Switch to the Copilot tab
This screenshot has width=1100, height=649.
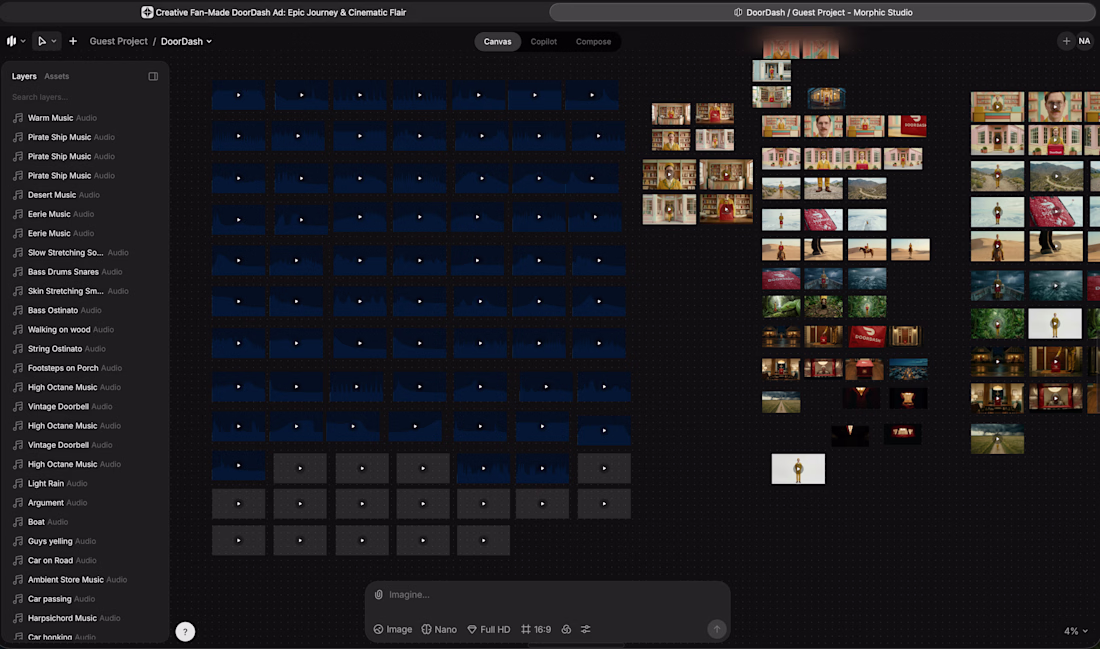point(544,41)
